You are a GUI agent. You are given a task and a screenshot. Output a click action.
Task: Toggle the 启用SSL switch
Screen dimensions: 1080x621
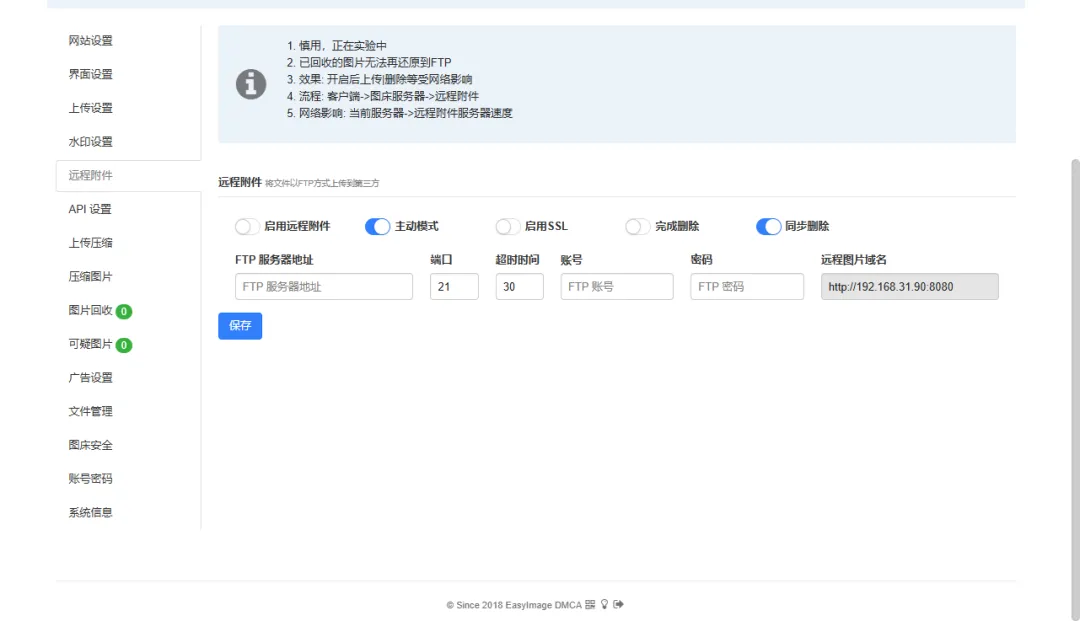(x=508, y=227)
